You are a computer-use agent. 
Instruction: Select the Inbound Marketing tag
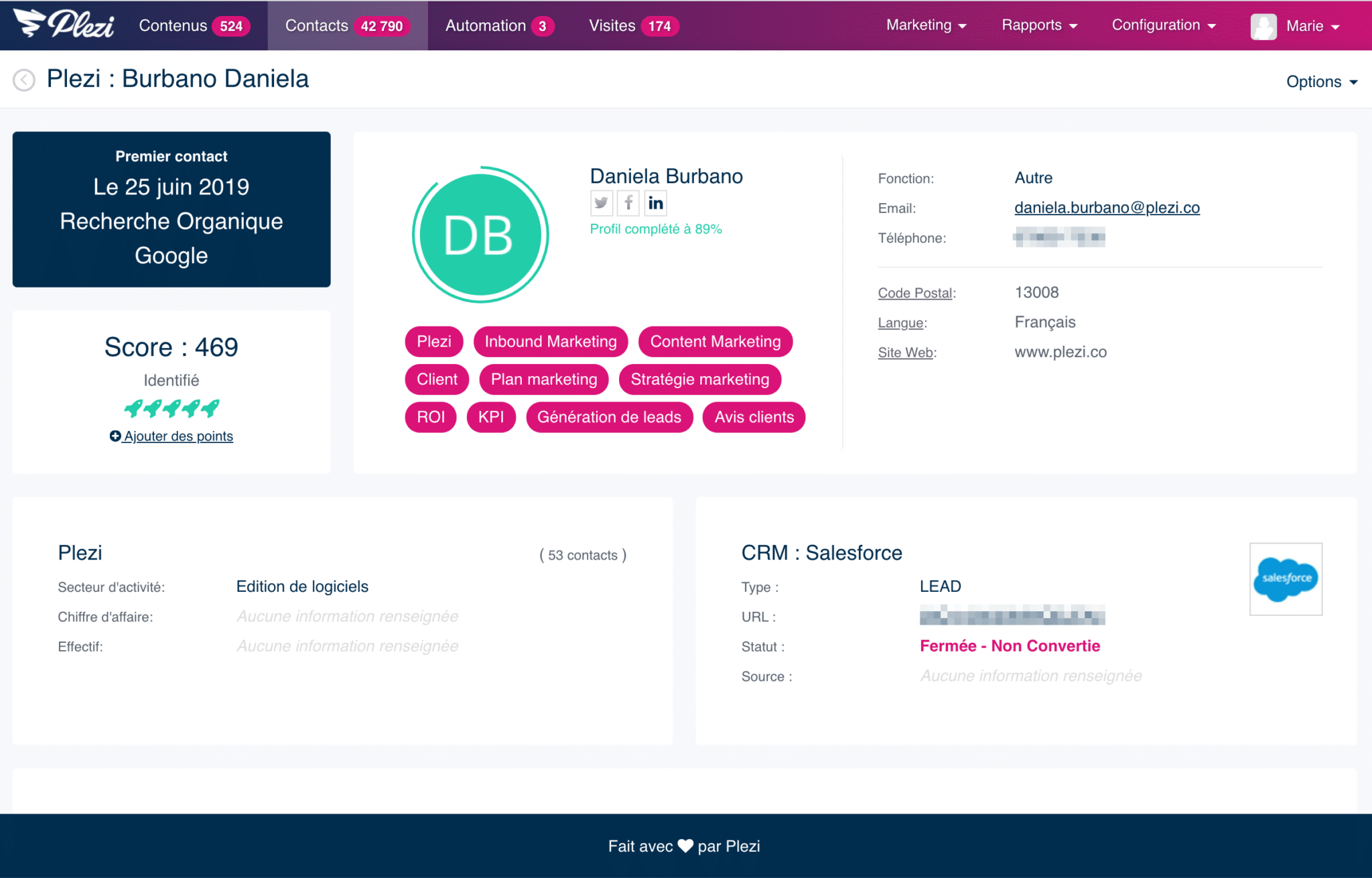coord(551,341)
